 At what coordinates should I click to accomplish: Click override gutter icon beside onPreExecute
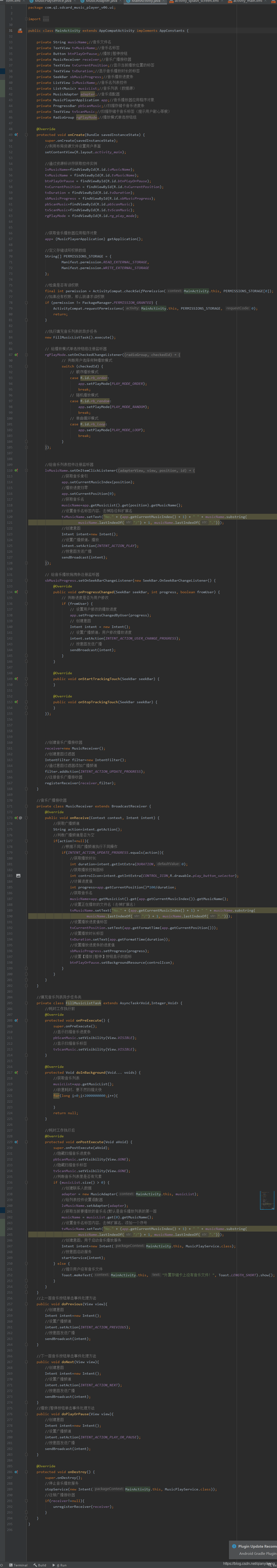pos(16,1020)
